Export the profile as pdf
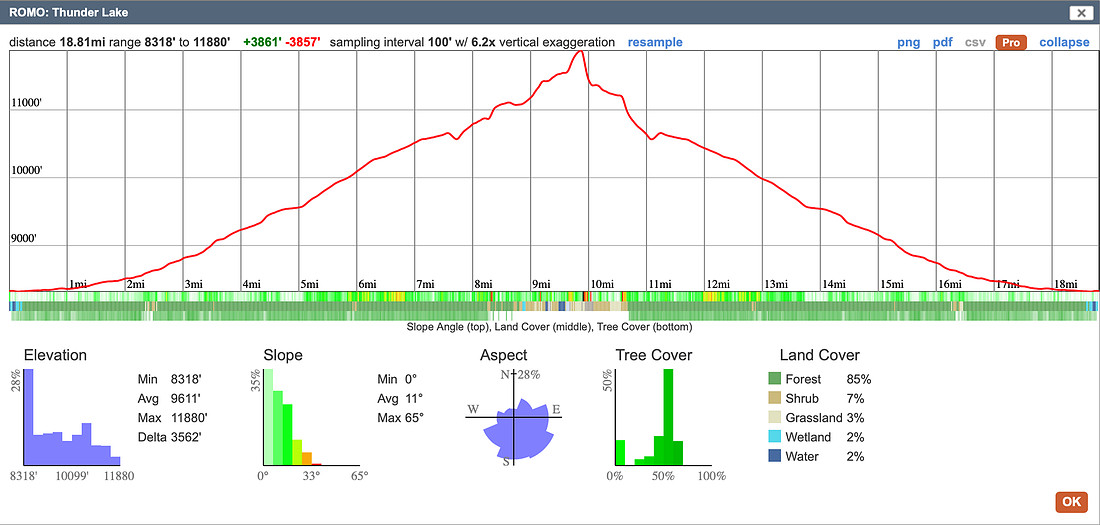The width and height of the screenshot is (1100, 525). coord(943,42)
